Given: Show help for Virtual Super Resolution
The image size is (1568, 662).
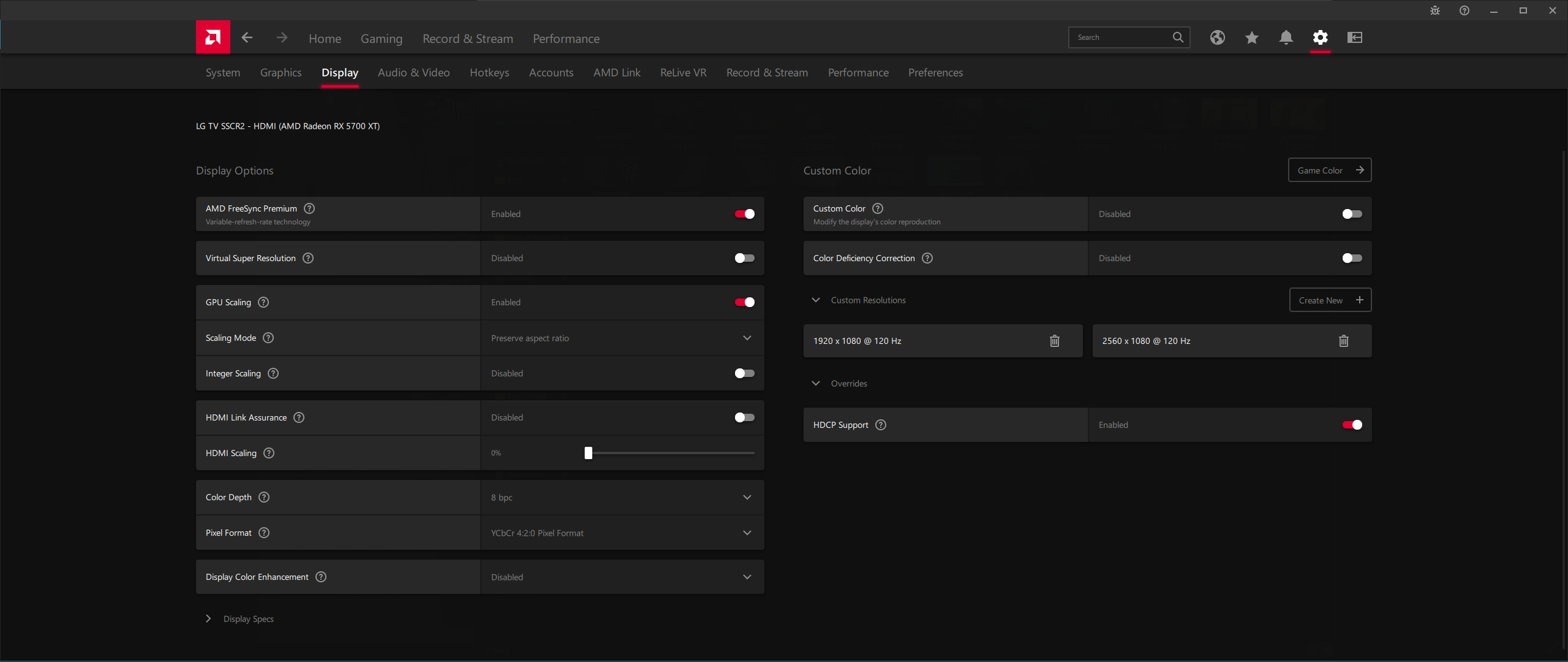Looking at the screenshot, I should (x=308, y=258).
